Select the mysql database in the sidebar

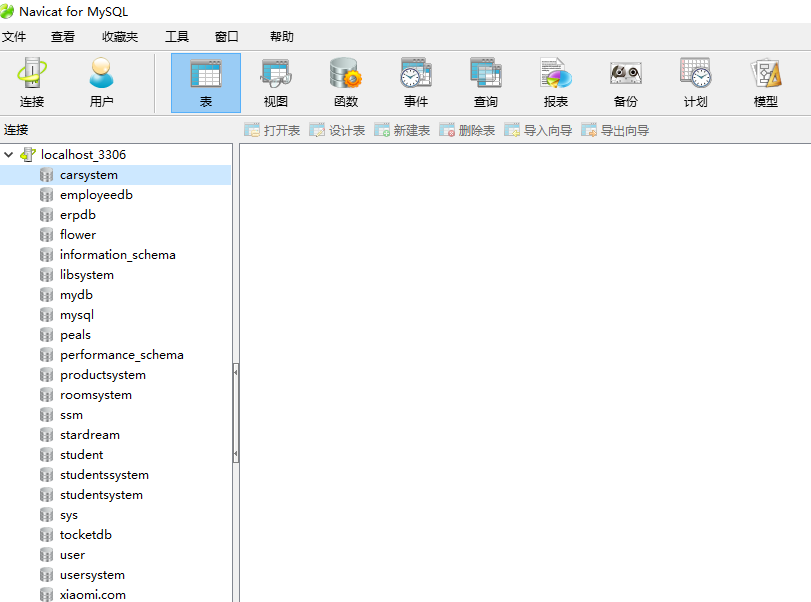click(x=77, y=314)
